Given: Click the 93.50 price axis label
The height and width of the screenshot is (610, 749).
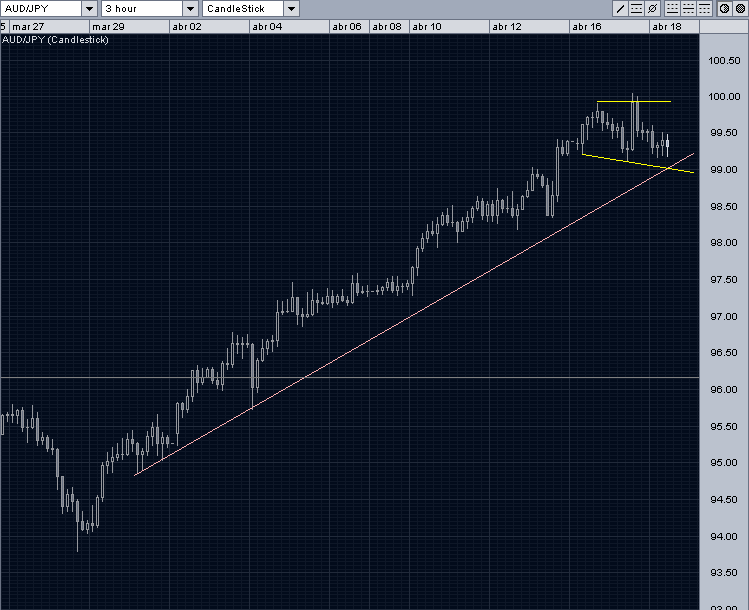Looking at the screenshot, I should [725, 572].
